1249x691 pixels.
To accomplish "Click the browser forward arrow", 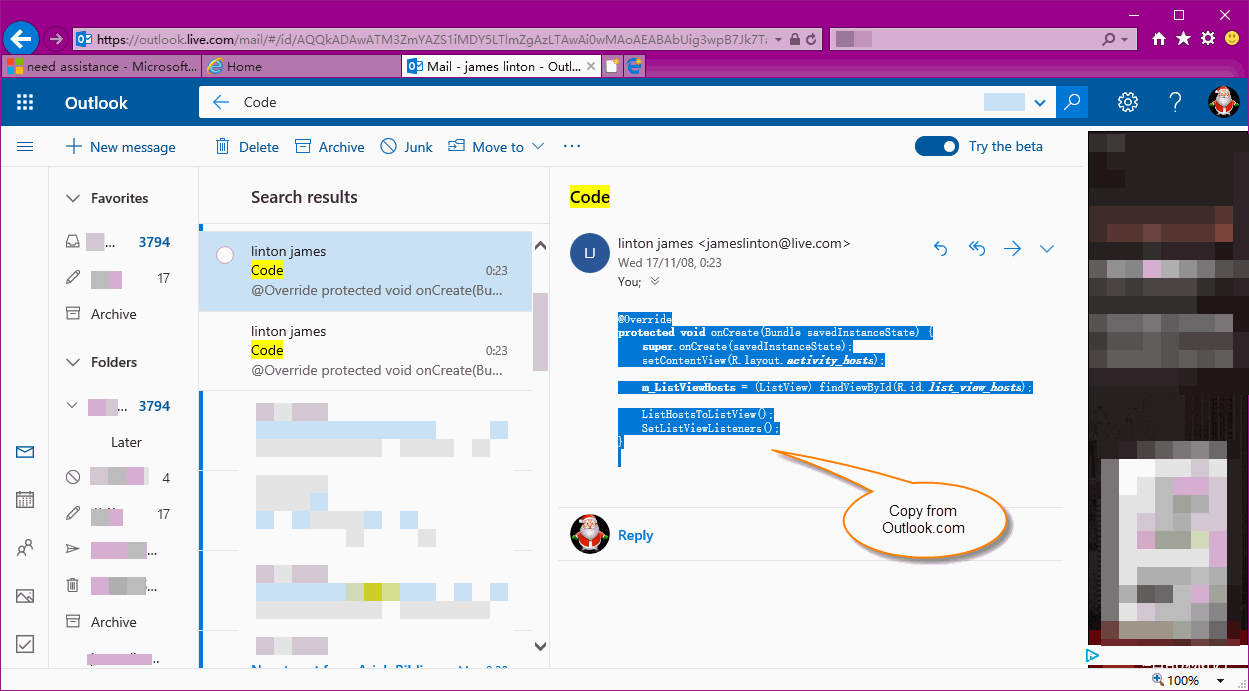I will point(56,39).
